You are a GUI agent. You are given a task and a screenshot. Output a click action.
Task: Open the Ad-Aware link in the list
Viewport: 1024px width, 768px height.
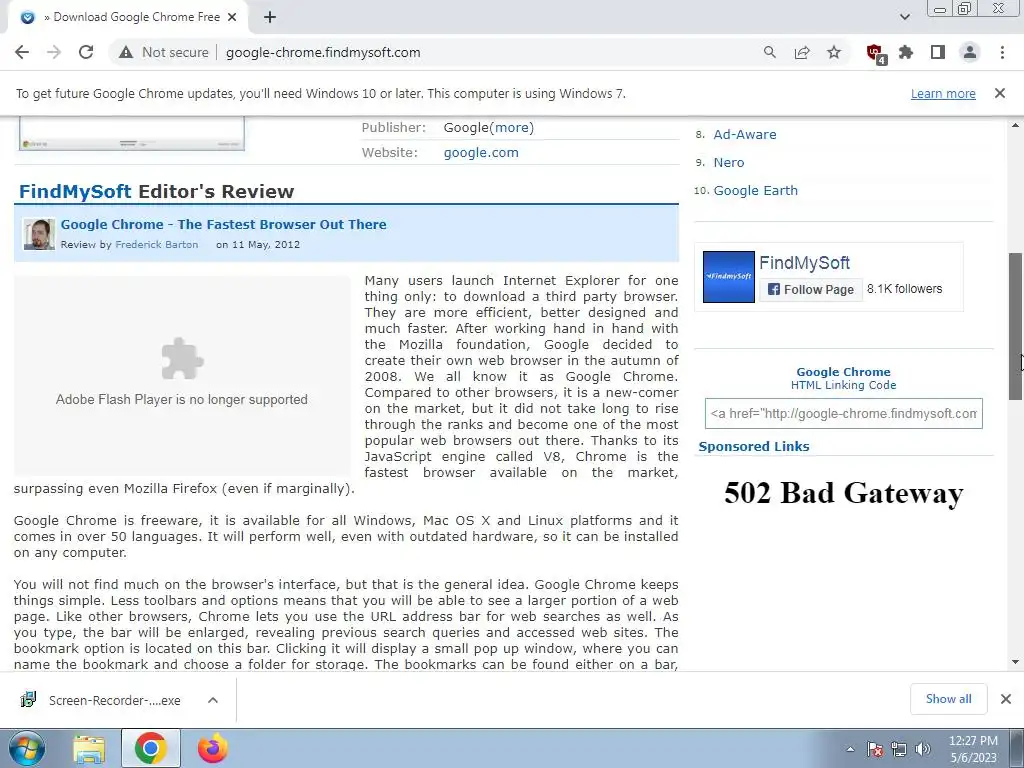[x=744, y=135]
